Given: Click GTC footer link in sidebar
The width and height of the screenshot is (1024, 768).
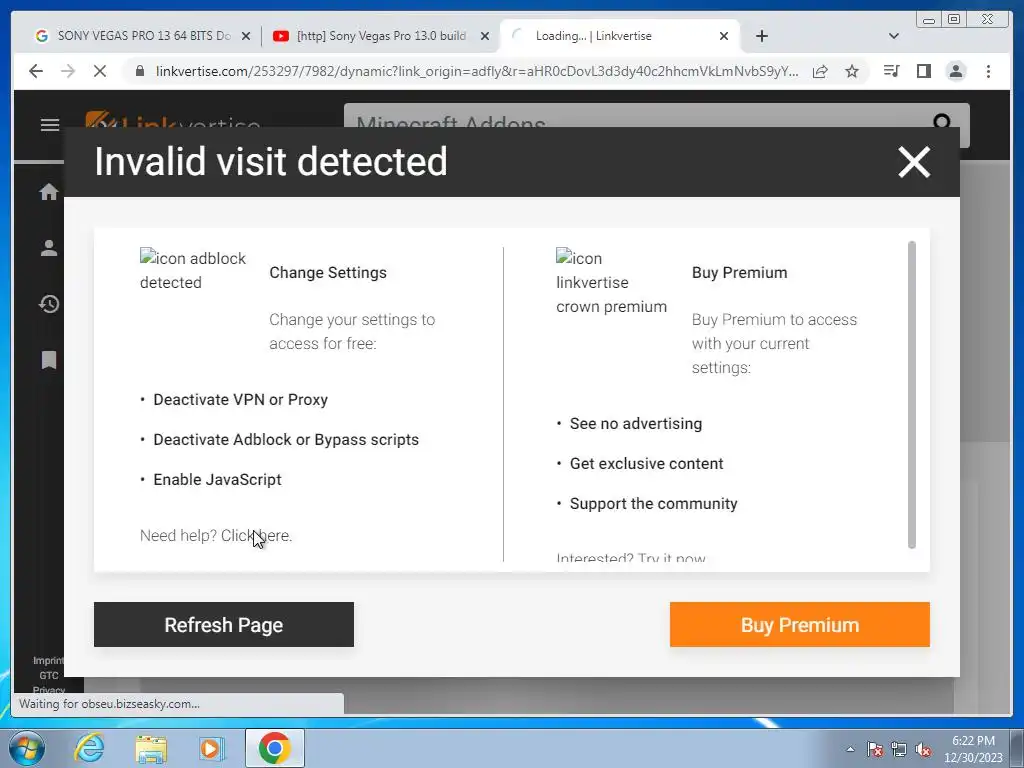Looking at the screenshot, I should click(49, 675).
